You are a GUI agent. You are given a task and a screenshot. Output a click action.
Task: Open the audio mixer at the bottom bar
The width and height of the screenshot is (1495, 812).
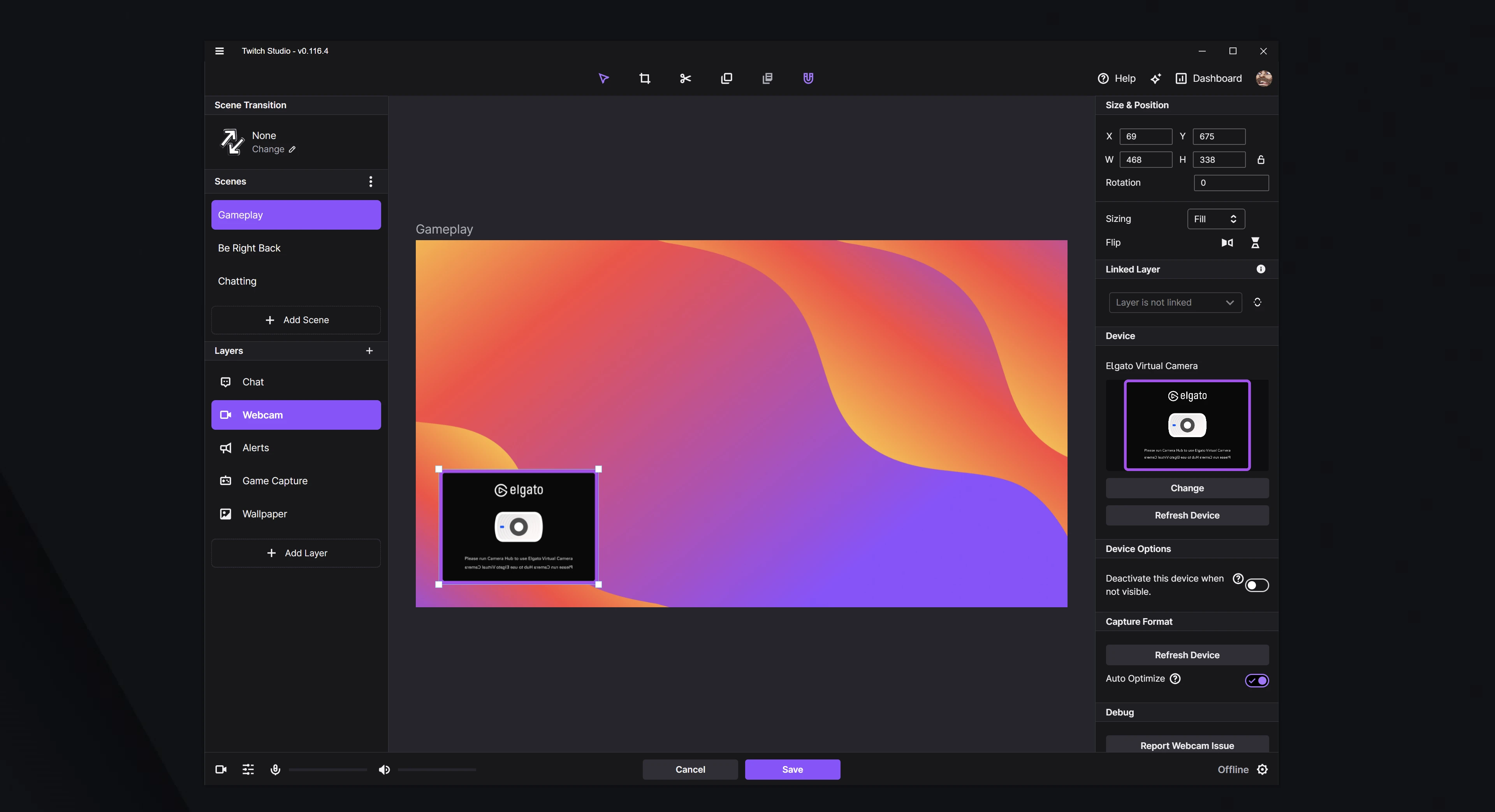248,769
